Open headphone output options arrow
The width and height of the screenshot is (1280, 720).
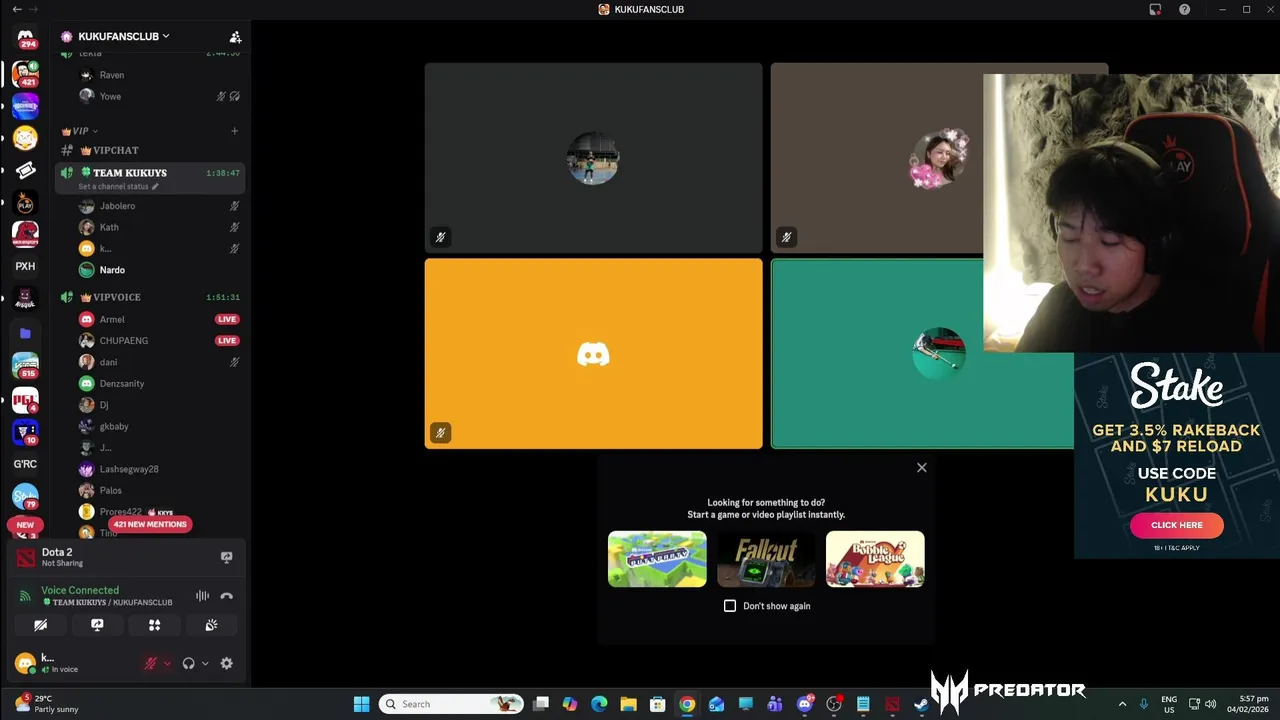pyautogui.click(x=205, y=663)
